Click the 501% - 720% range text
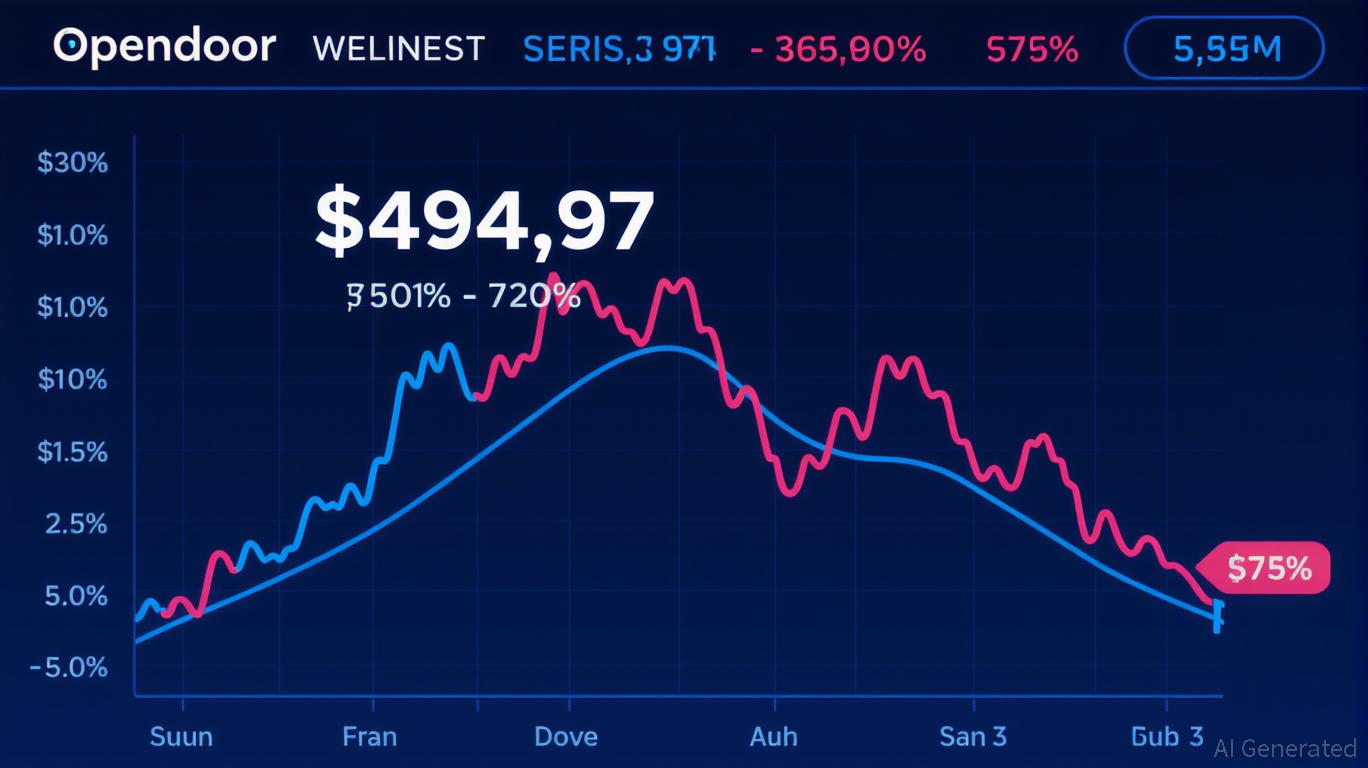Image resolution: width=1368 pixels, height=768 pixels. (463, 296)
